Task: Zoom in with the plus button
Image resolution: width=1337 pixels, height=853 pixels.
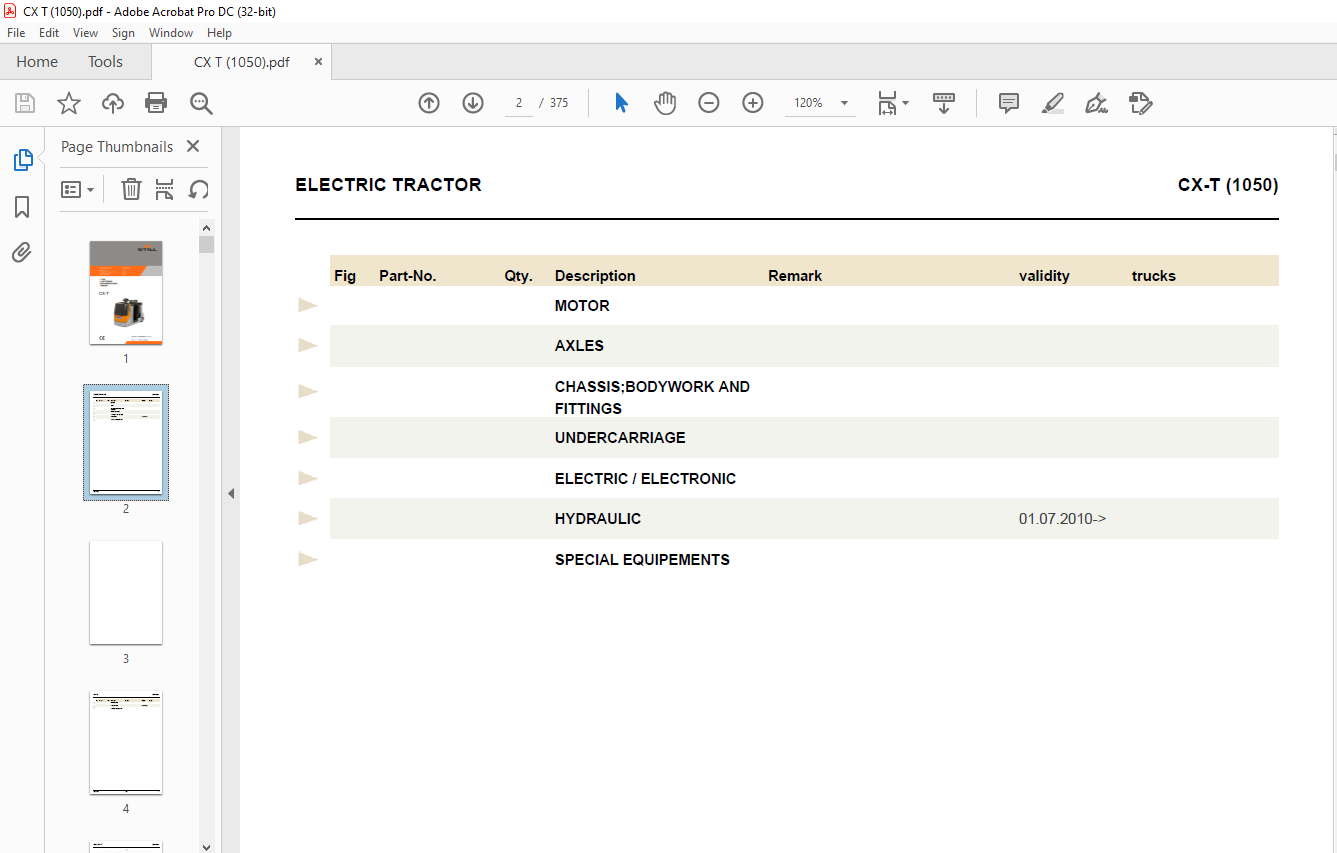Action: pyautogui.click(x=753, y=103)
